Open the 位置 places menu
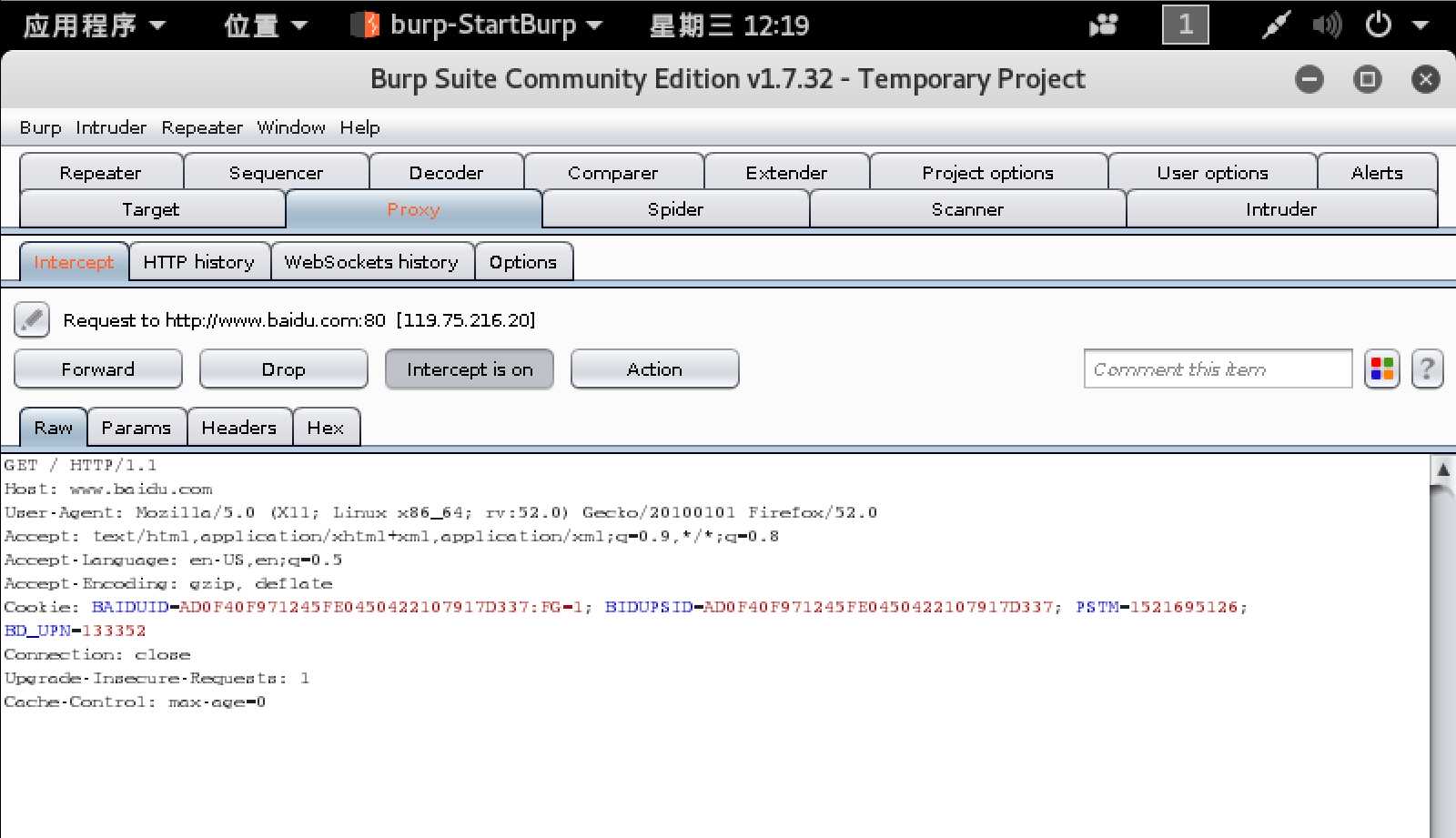Image resolution: width=1456 pixels, height=838 pixels. click(266, 25)
